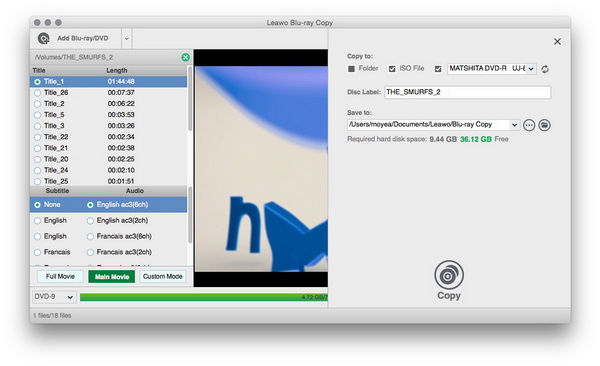Click the 01:44:48 length value

click(121, 82)
